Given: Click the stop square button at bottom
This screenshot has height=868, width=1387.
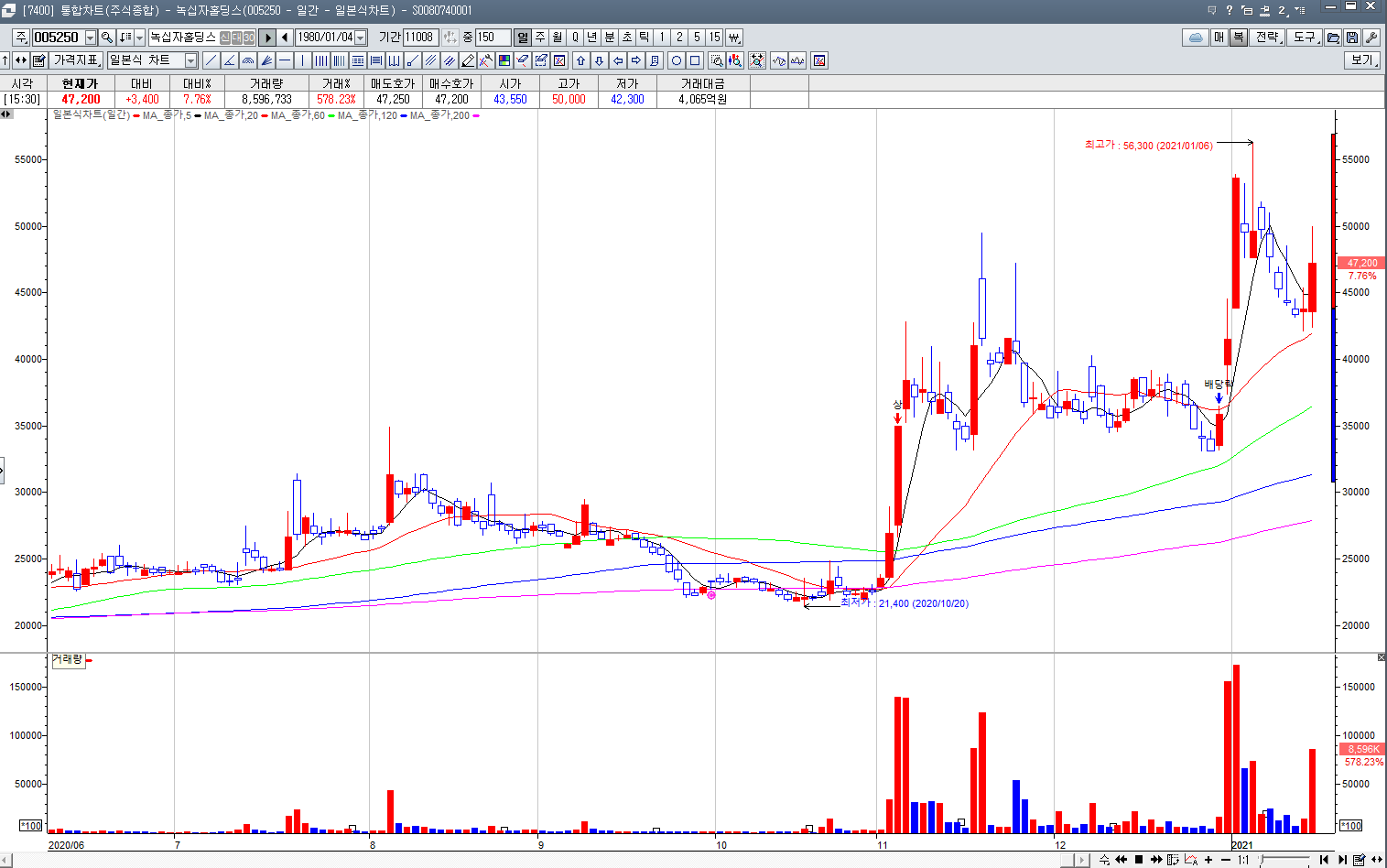Looking at the screenshot, I should [x=1139, y=860].
